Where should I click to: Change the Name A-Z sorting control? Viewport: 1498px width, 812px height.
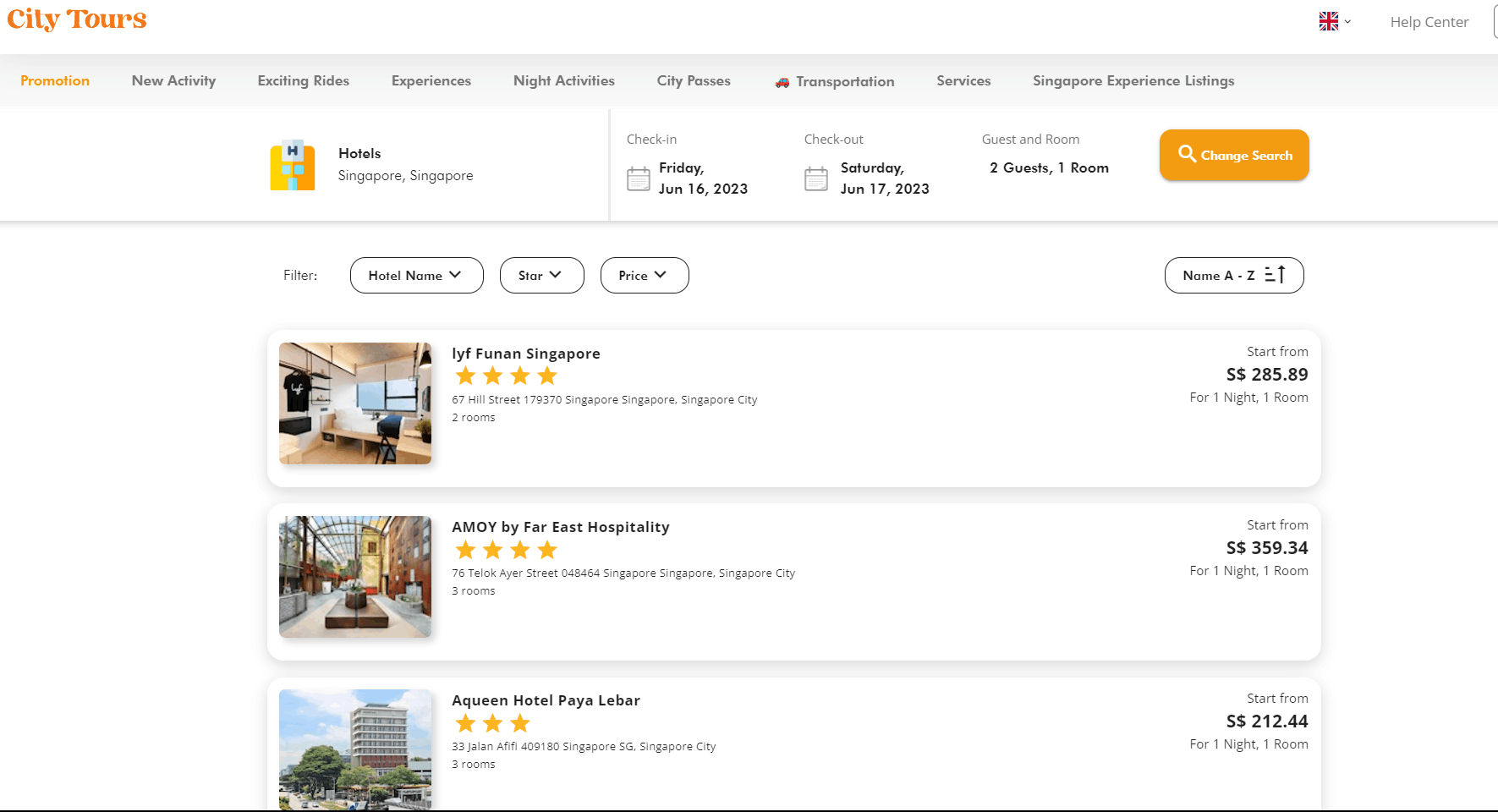click(x=1234, y=275)
